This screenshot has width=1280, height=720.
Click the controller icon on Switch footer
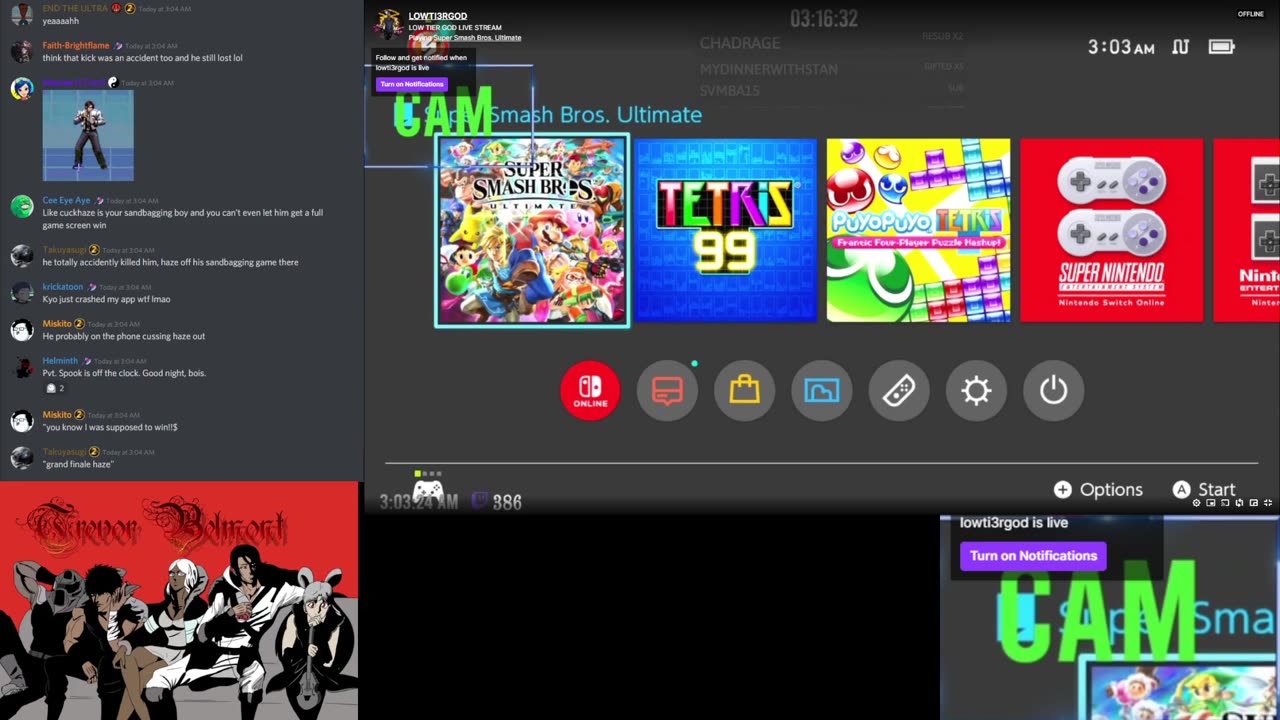point(428,490)
